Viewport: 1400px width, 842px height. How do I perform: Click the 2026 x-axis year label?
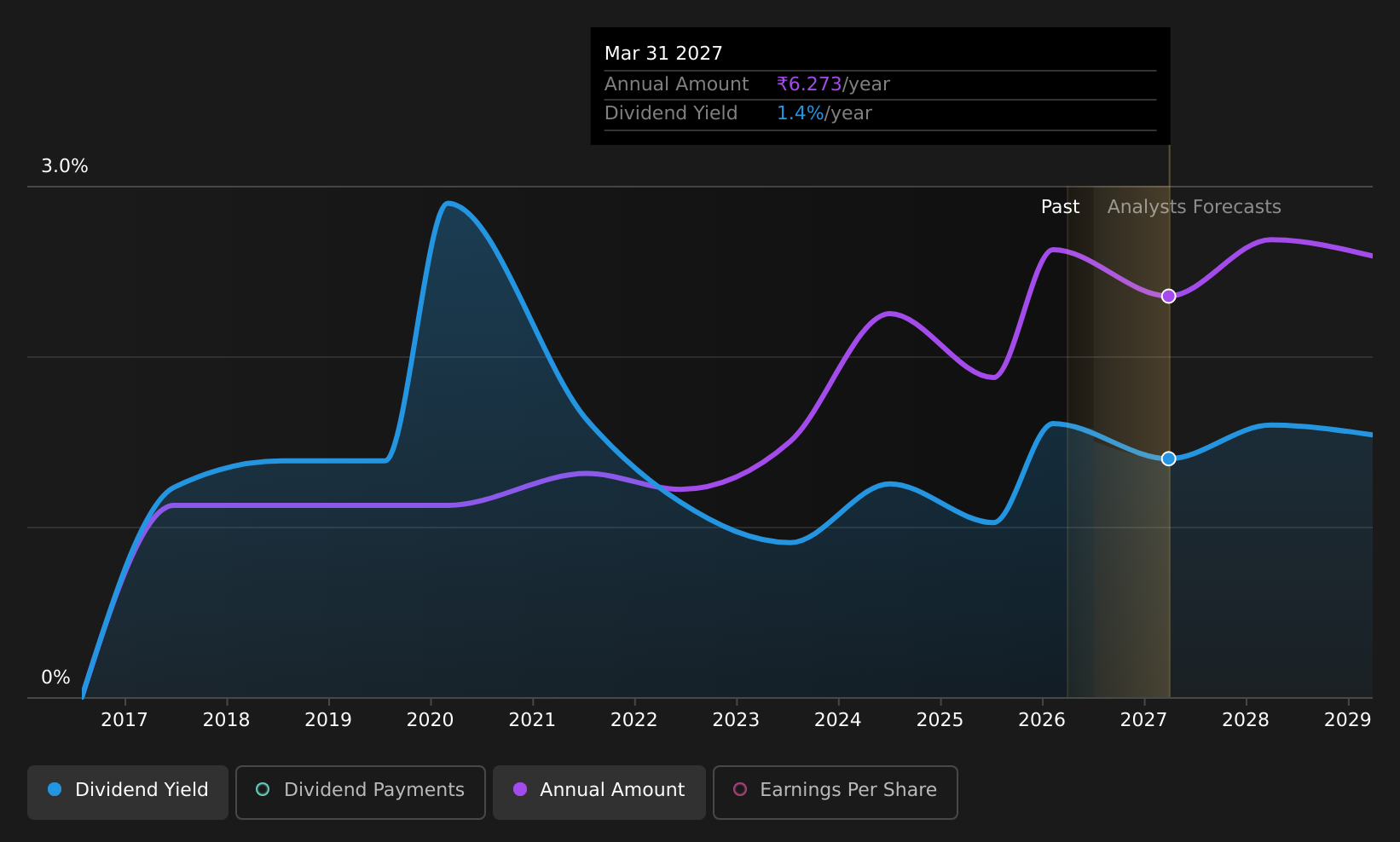[1042, 720]
